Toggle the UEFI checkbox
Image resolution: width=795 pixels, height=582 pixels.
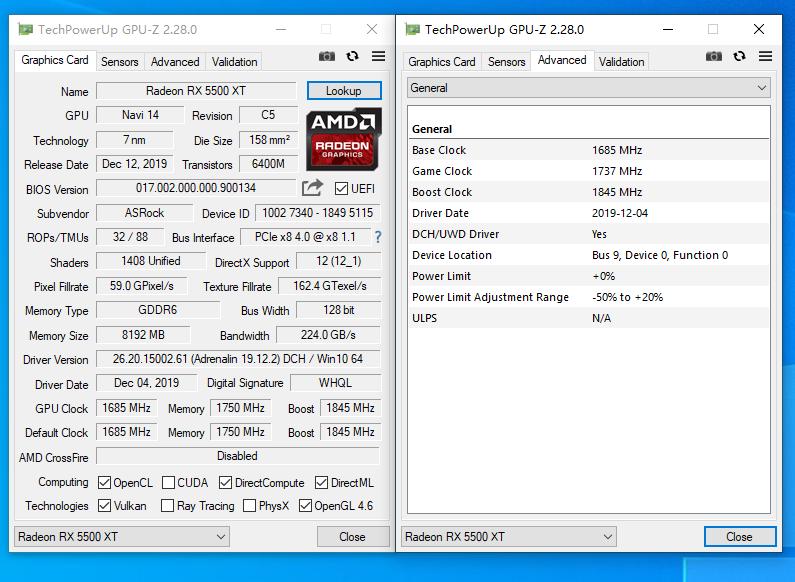[x=341, y=189]
